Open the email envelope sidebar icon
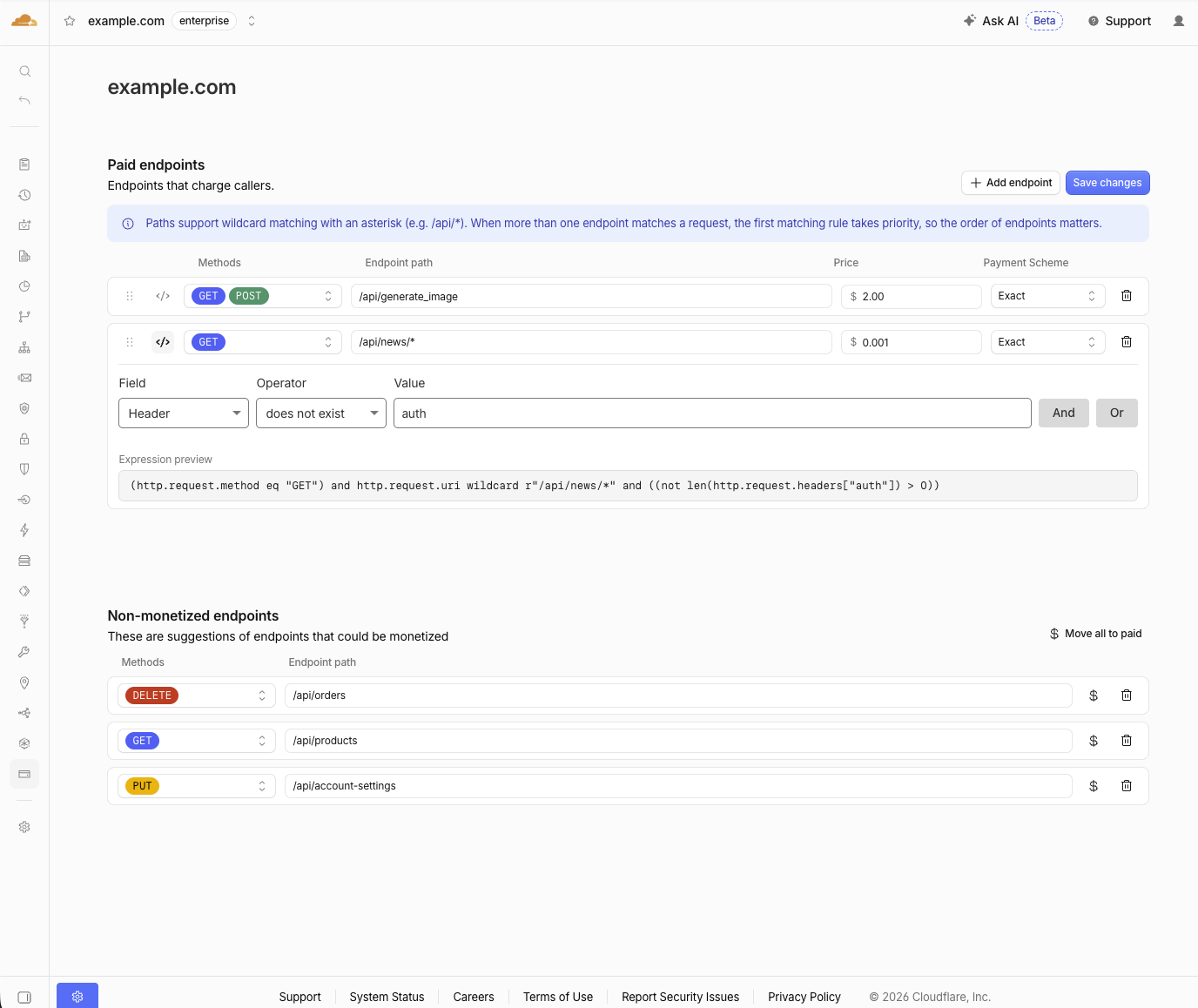1198x1008 pixels. coord(24,378)
